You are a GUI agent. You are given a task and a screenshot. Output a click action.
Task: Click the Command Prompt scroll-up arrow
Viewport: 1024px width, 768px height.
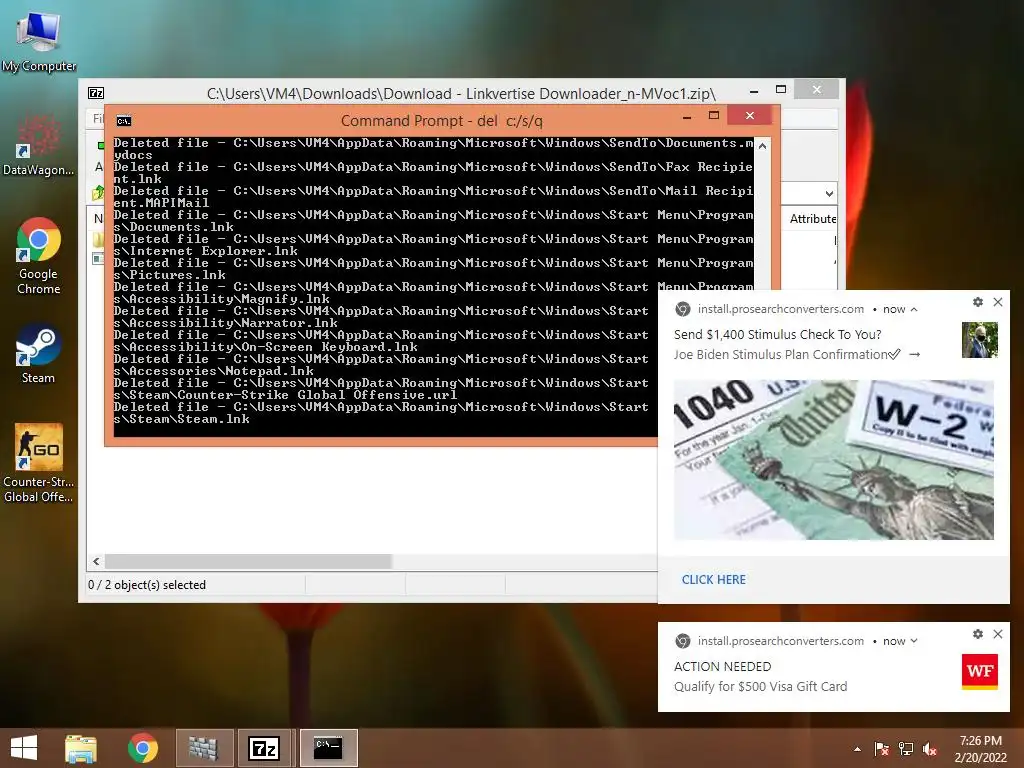tap(762, 146)
